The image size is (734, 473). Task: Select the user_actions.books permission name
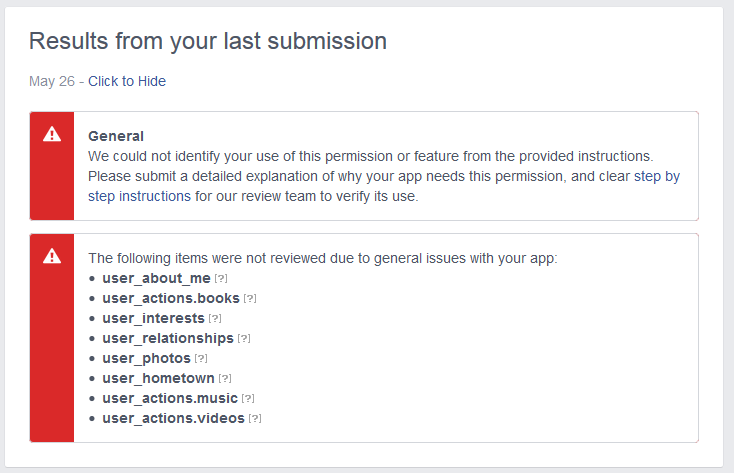coord(171,298)
